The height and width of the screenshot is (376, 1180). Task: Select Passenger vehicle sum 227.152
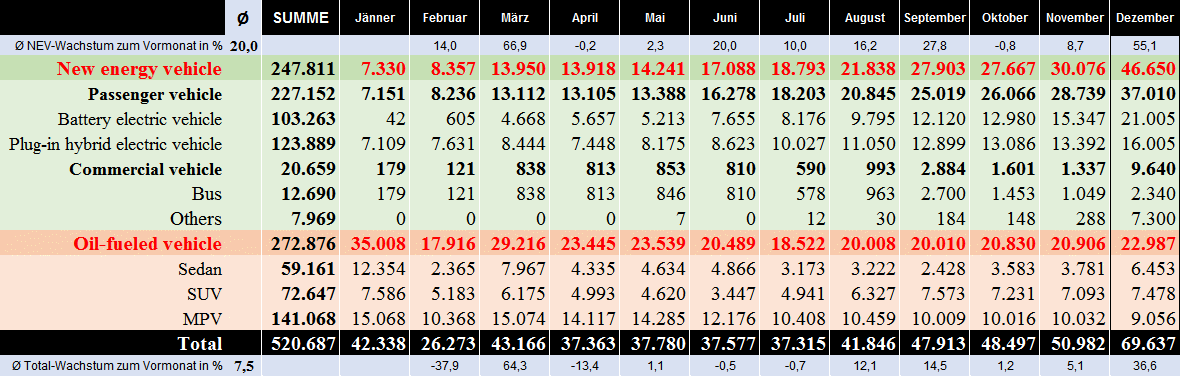click(x=303, y=95)
